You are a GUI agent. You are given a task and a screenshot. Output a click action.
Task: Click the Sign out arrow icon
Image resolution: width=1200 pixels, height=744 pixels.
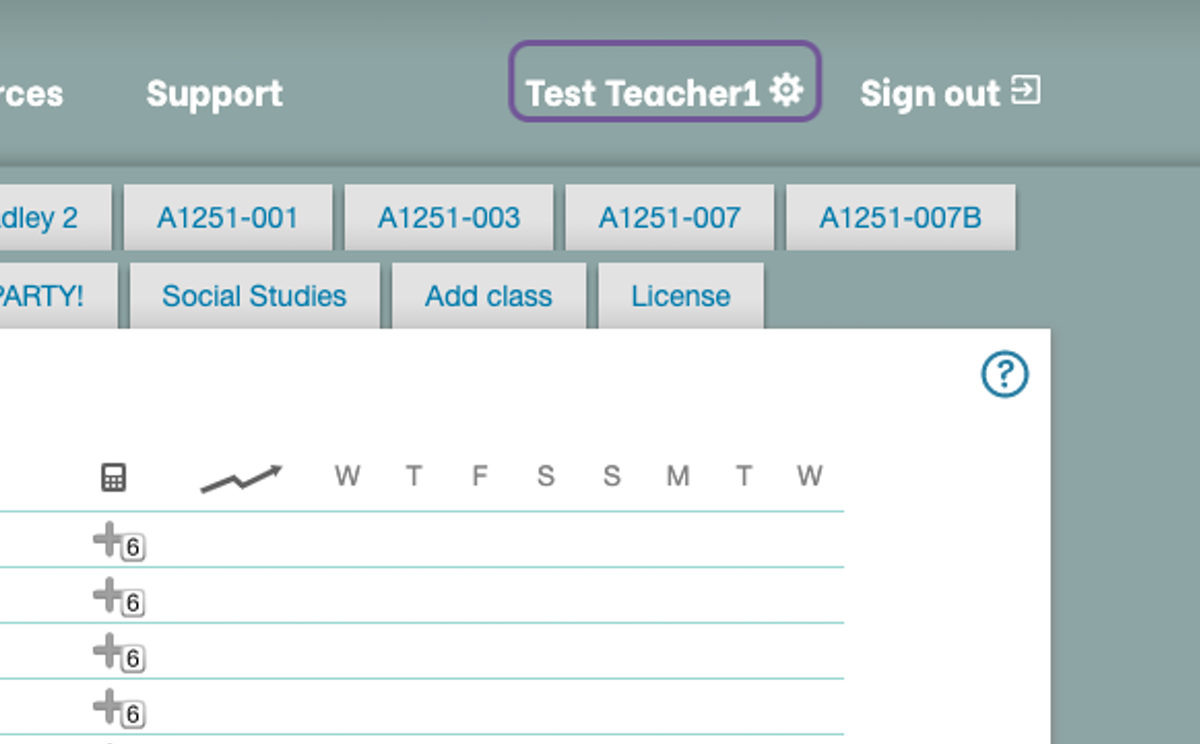[1025, 91]
